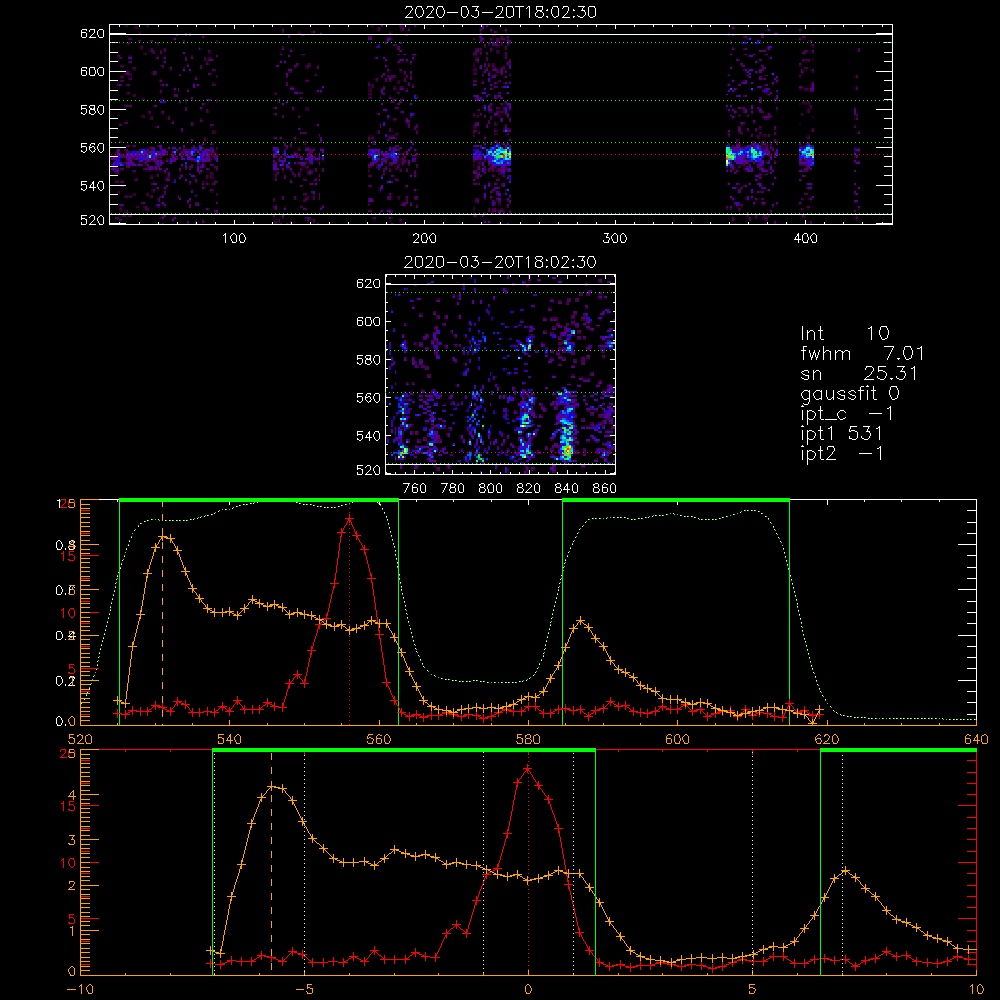The image size is (1000, 1000).
Task: Click x-axis label 300 of top spectrogram
Action: (615, 238)
